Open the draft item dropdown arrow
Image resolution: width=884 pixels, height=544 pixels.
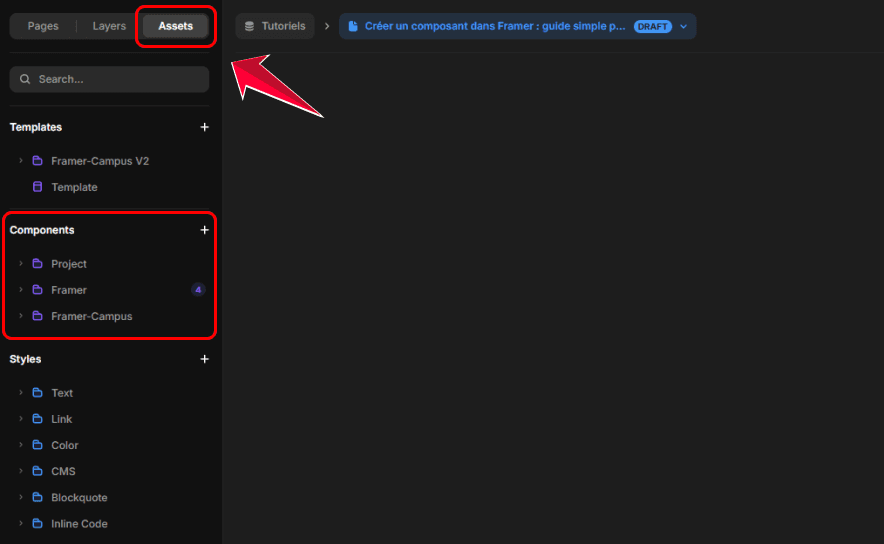(x=683, y=26)
